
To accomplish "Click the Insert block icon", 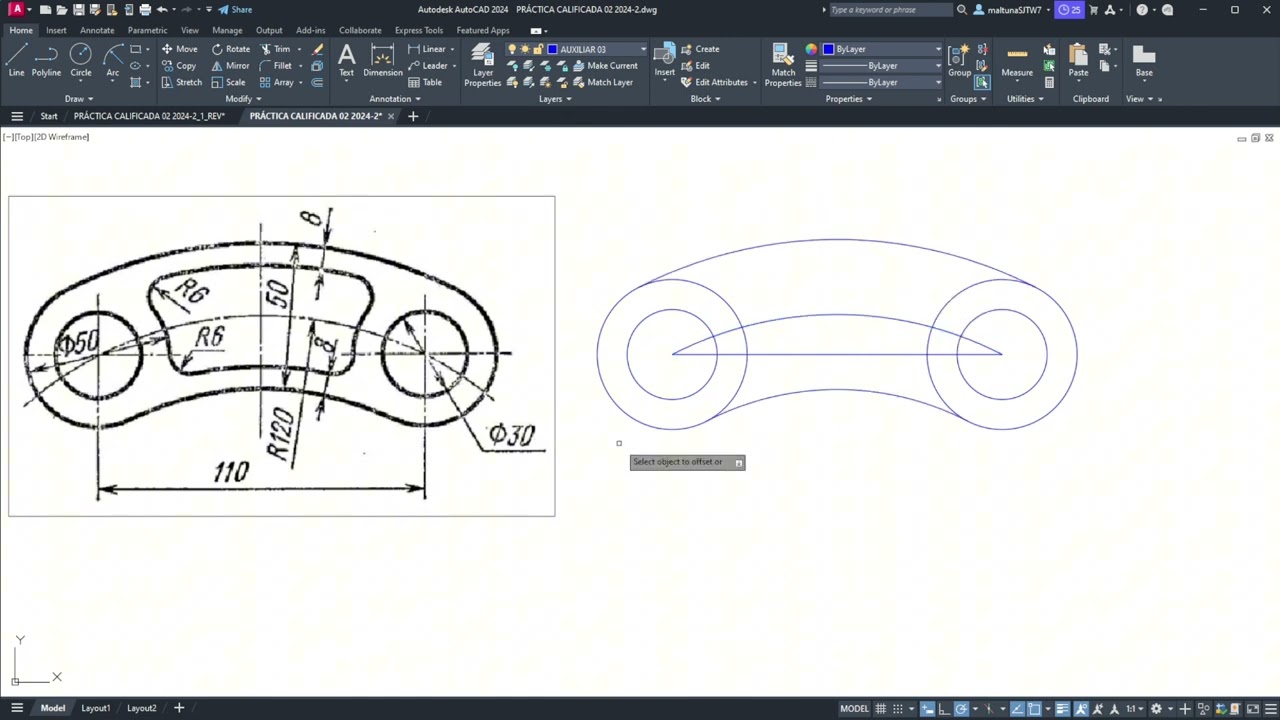I will (664, 60).
